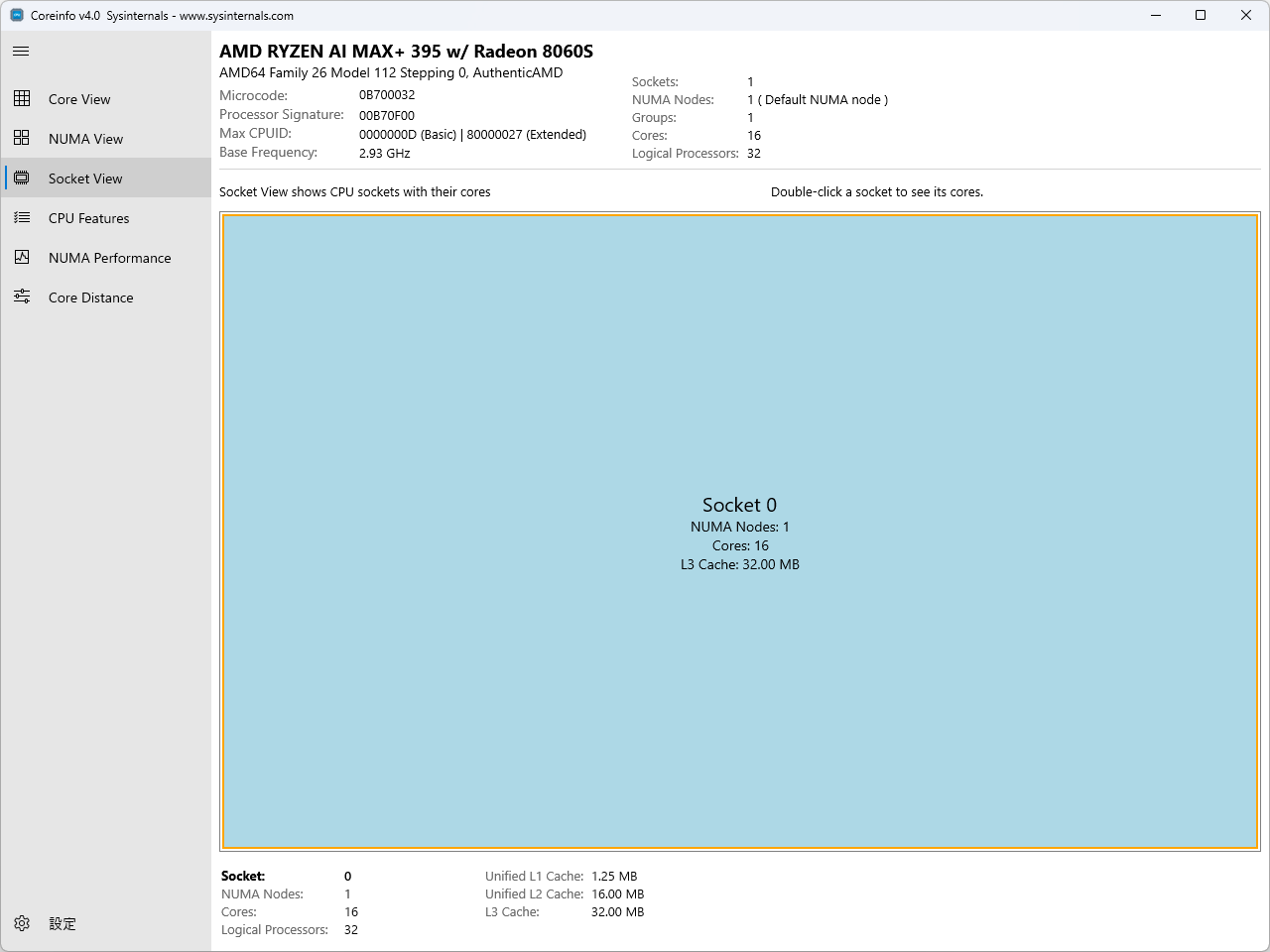Select the Core View grid icon
Image resolution: width=1270 pixels, height=952 pixels.
[21, 98]
